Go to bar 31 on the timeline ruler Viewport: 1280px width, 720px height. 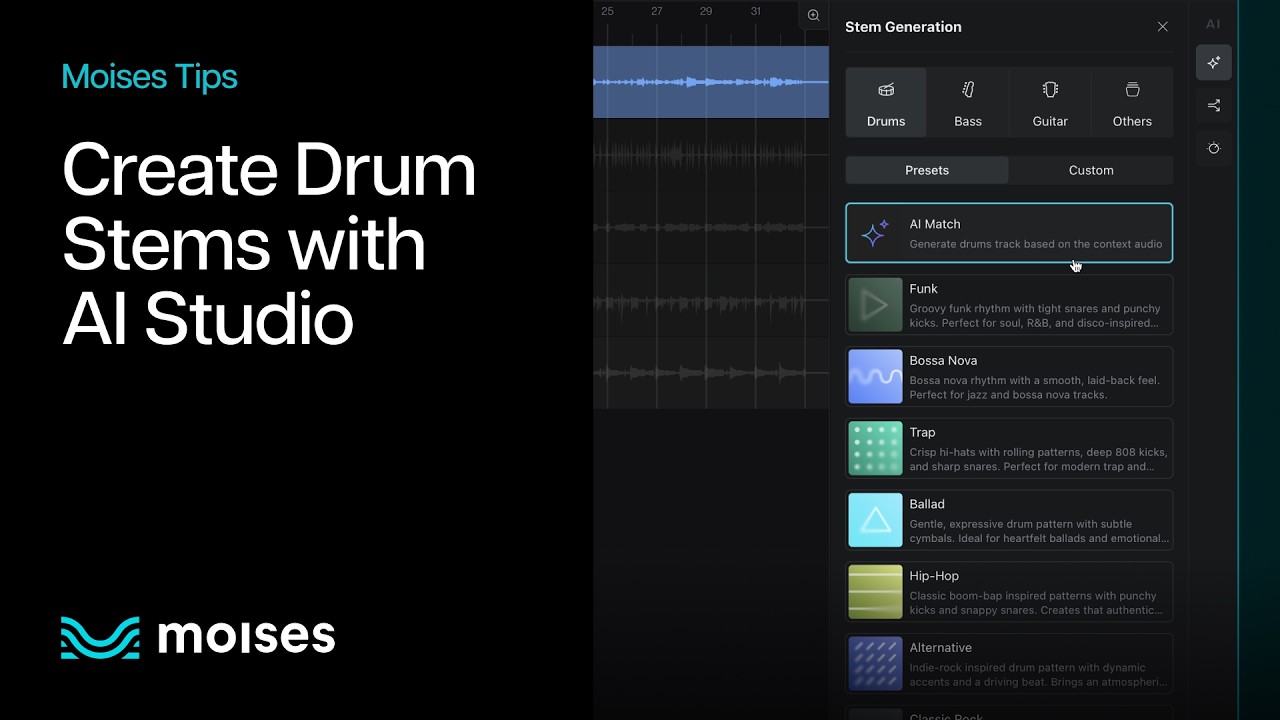(x=755, y=11)
